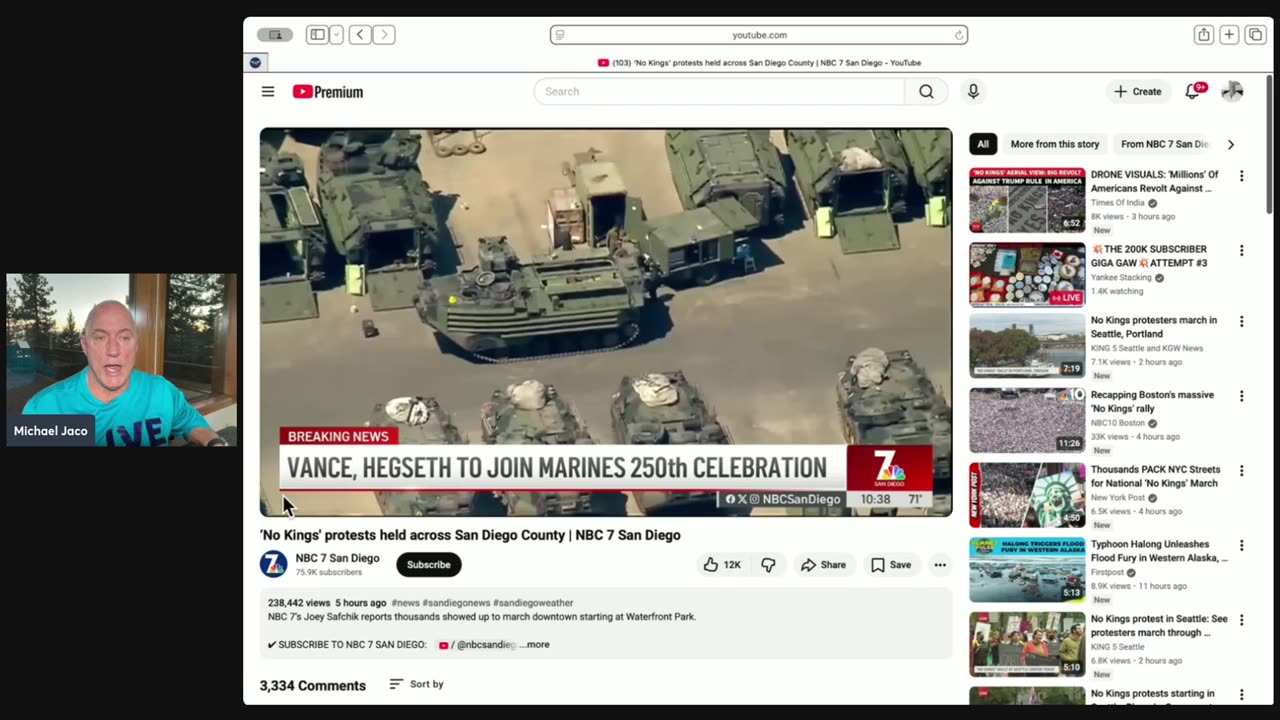This screenshot has height=720, width=1280.
Task: Click the search magnifier button
Action: [926, 92]
